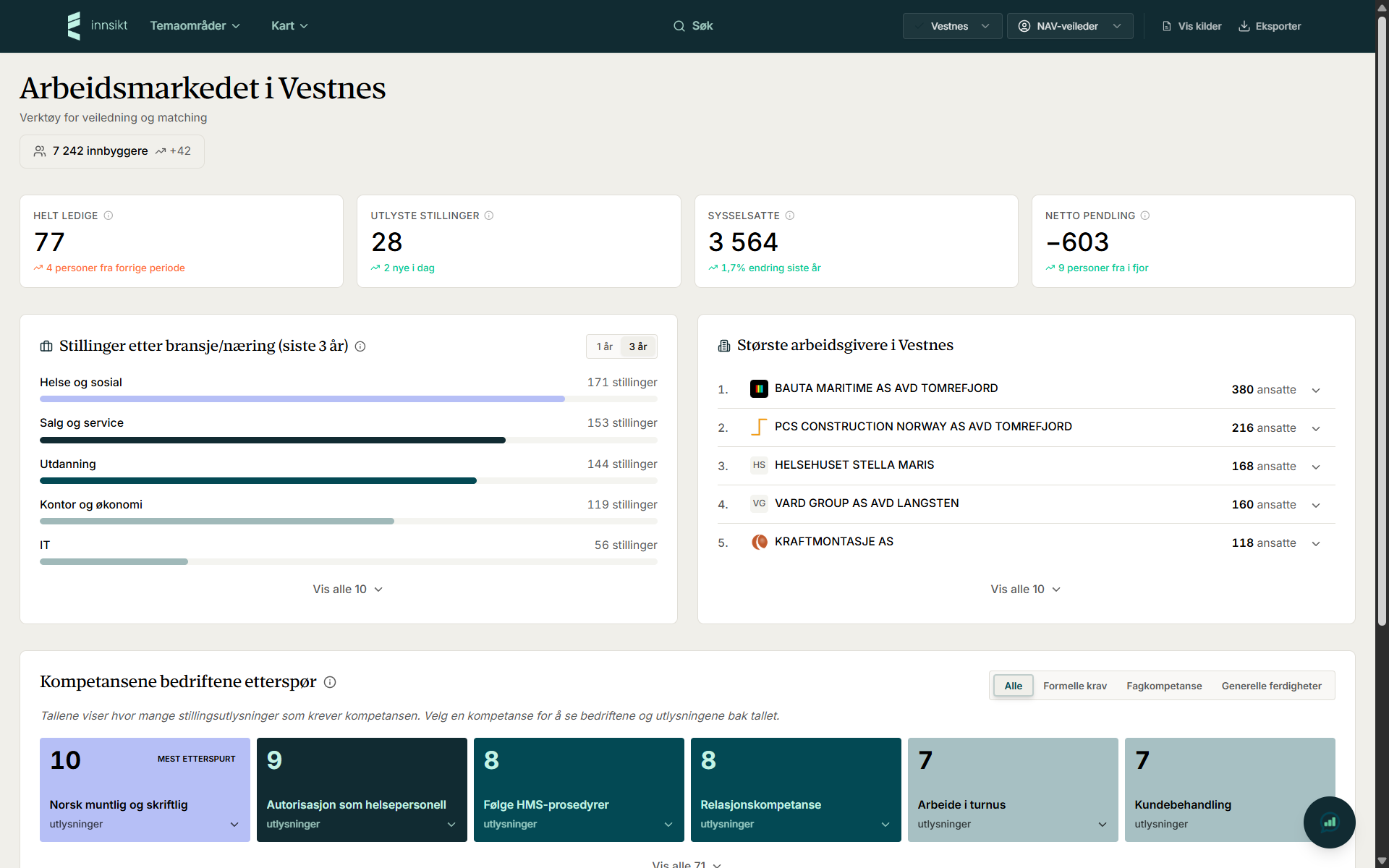Click the PCS Construction Norway logo icon
This screenshot has width=1389, height=868.
tap(759, 427)
